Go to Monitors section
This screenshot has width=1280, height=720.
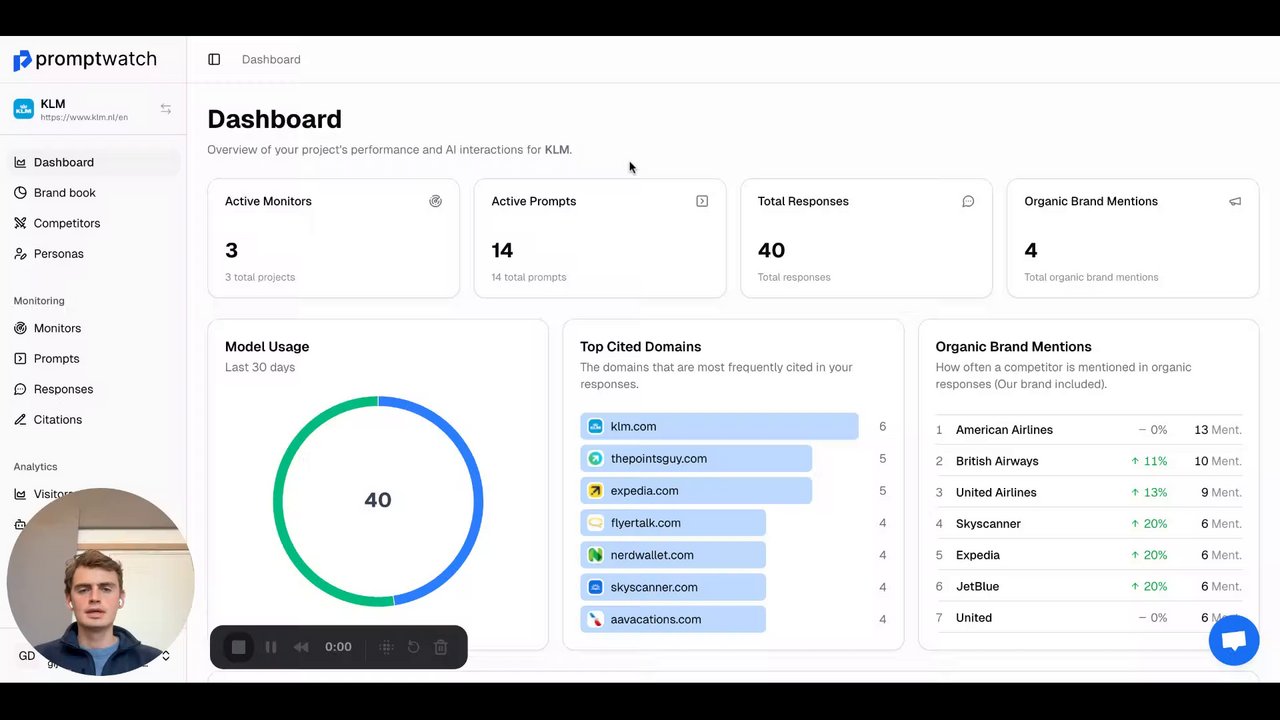tap(93, 328)
